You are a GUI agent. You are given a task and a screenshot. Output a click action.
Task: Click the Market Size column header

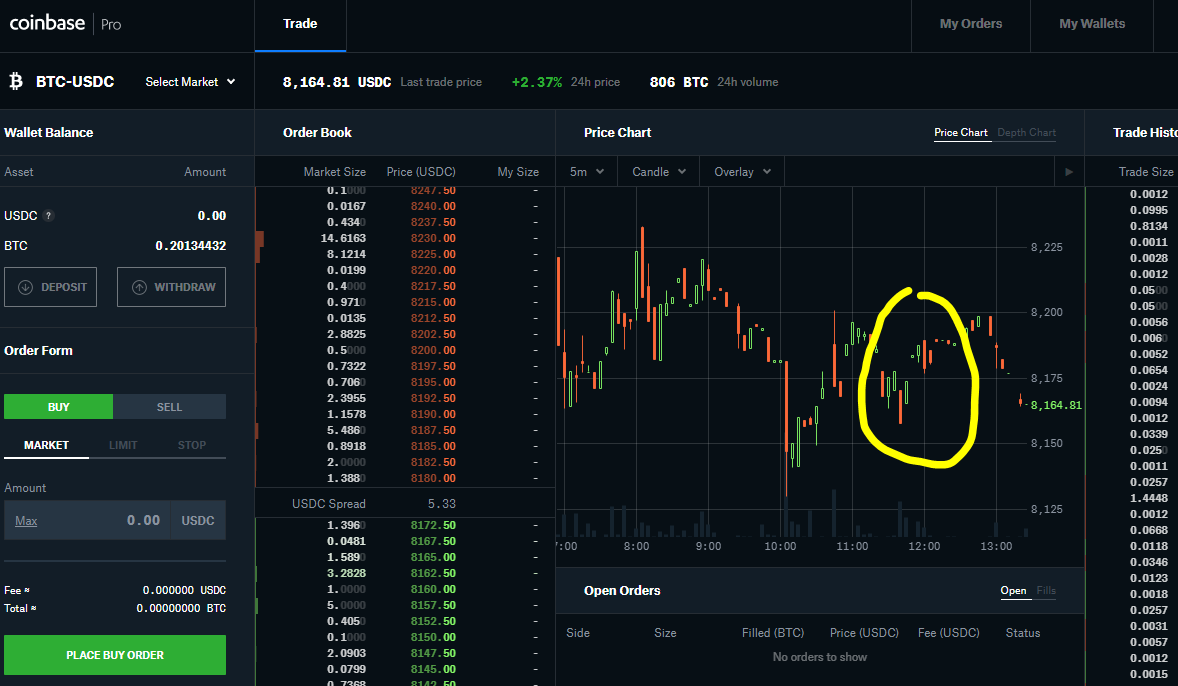tap(334, 172)
